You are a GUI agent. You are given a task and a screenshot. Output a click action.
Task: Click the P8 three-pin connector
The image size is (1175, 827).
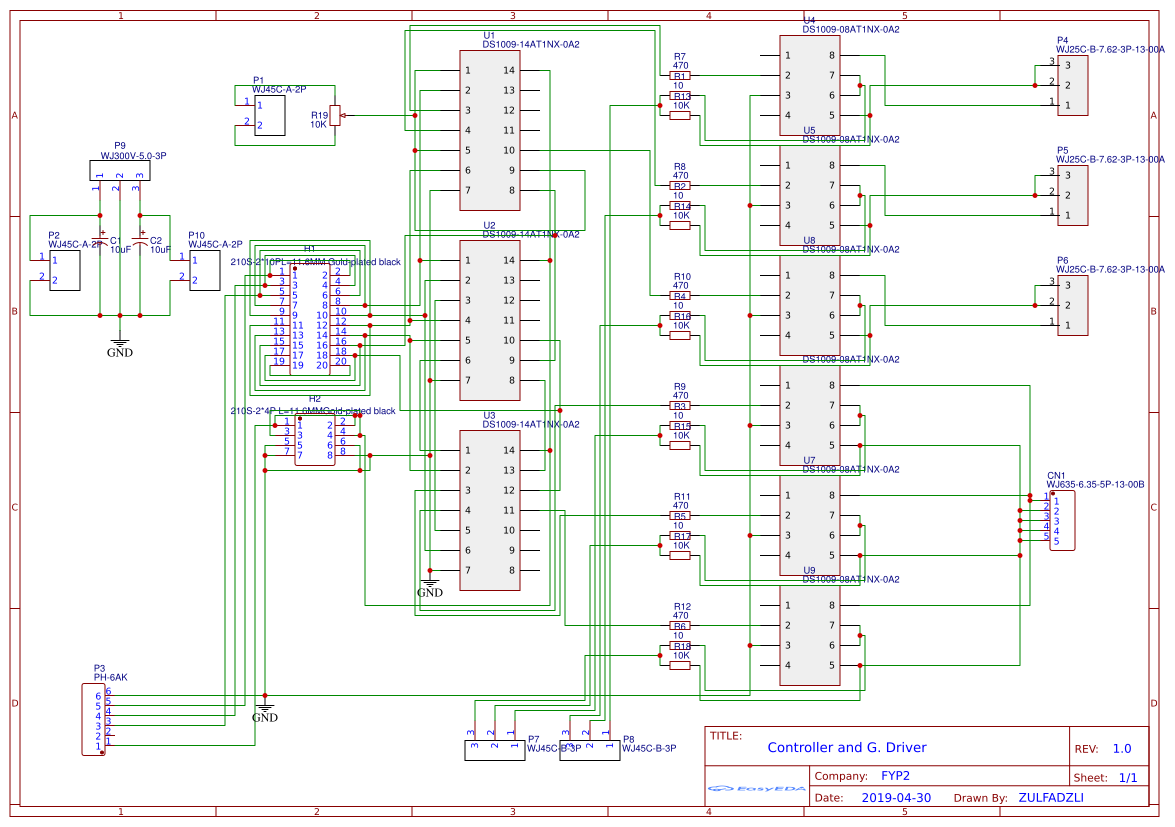(x=590, y=751)
